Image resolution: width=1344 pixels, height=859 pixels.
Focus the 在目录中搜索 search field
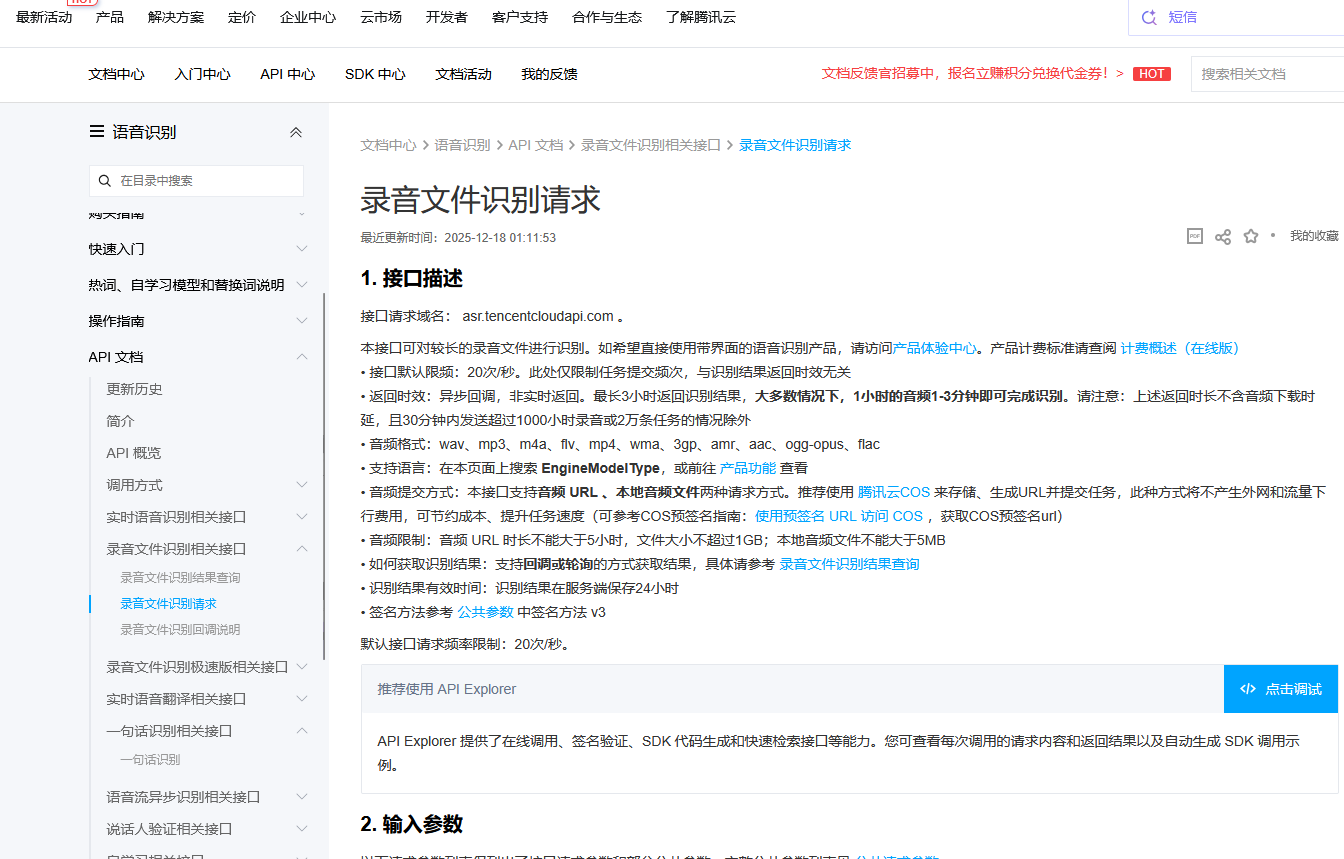pyautogui.click(x=196, y=181)
